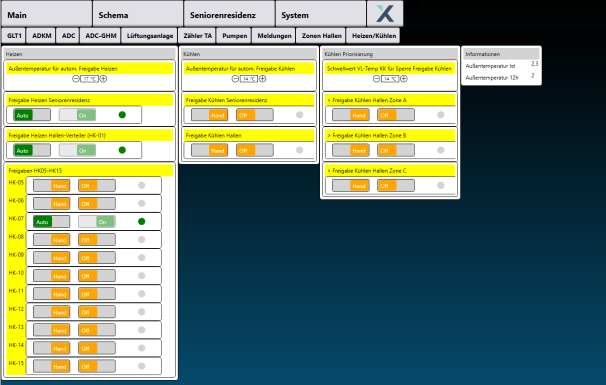Image resolution: width=606 pixels, height=385 pixels.
Task: Toggle Off switch for HK-10
Action: pos(97,276)
